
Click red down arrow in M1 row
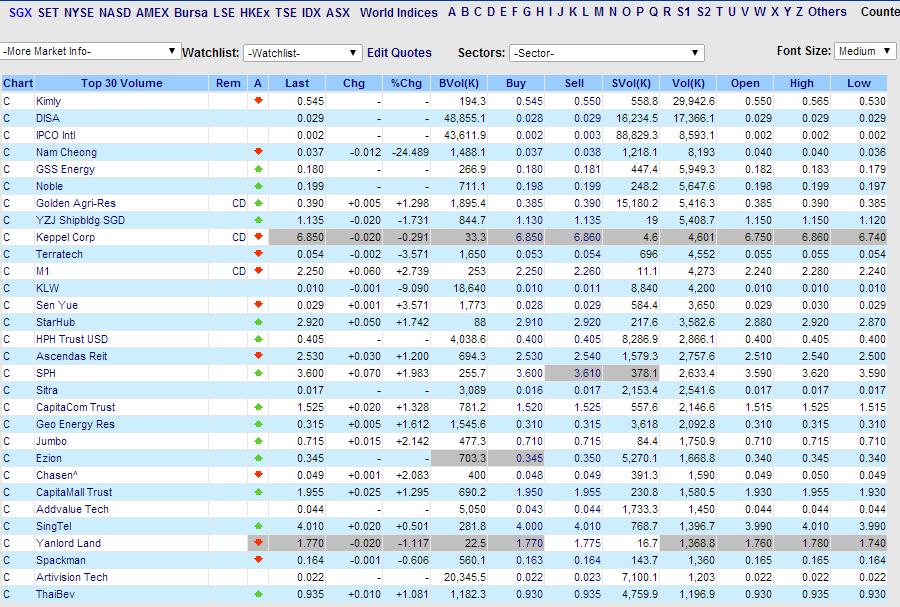(x=258, y=270)
